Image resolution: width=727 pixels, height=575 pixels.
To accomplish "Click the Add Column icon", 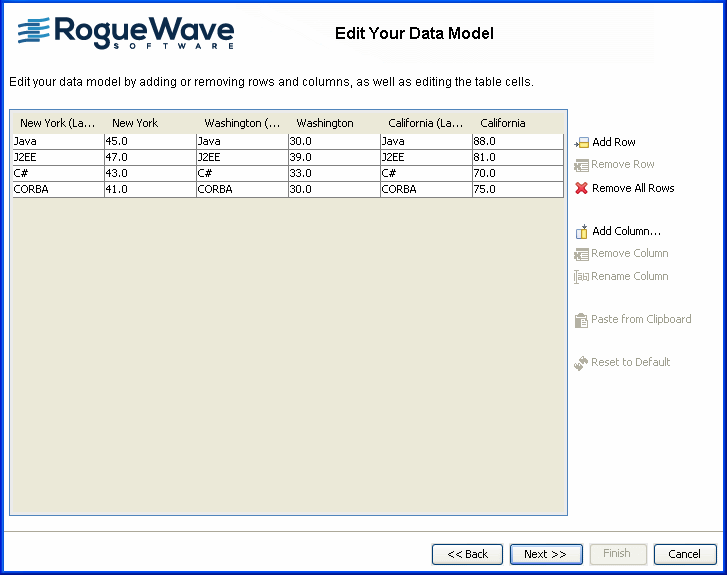I will point(581,231).
